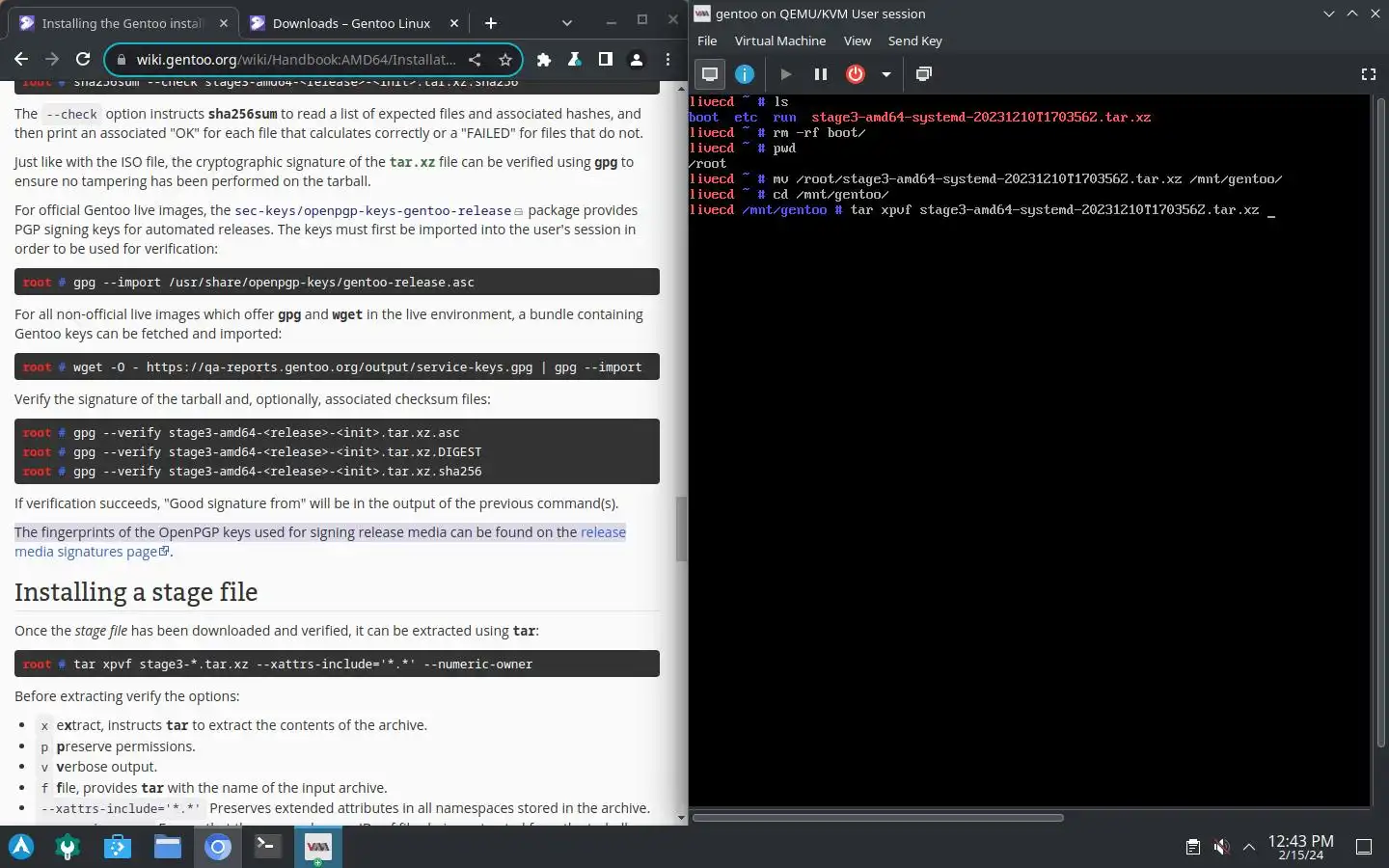Share this page from address bar
Viewport: 1389px width, 868px height.
click(475, 60)
